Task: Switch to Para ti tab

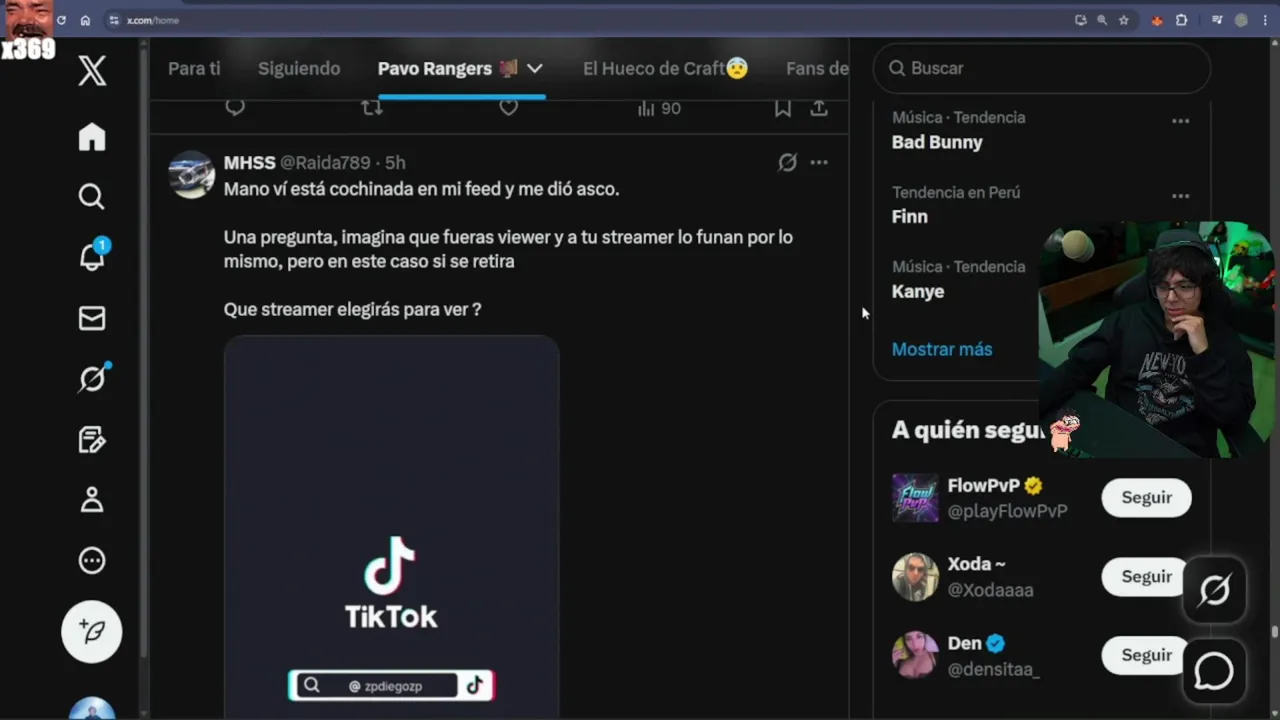Action: tap(194, 68)
